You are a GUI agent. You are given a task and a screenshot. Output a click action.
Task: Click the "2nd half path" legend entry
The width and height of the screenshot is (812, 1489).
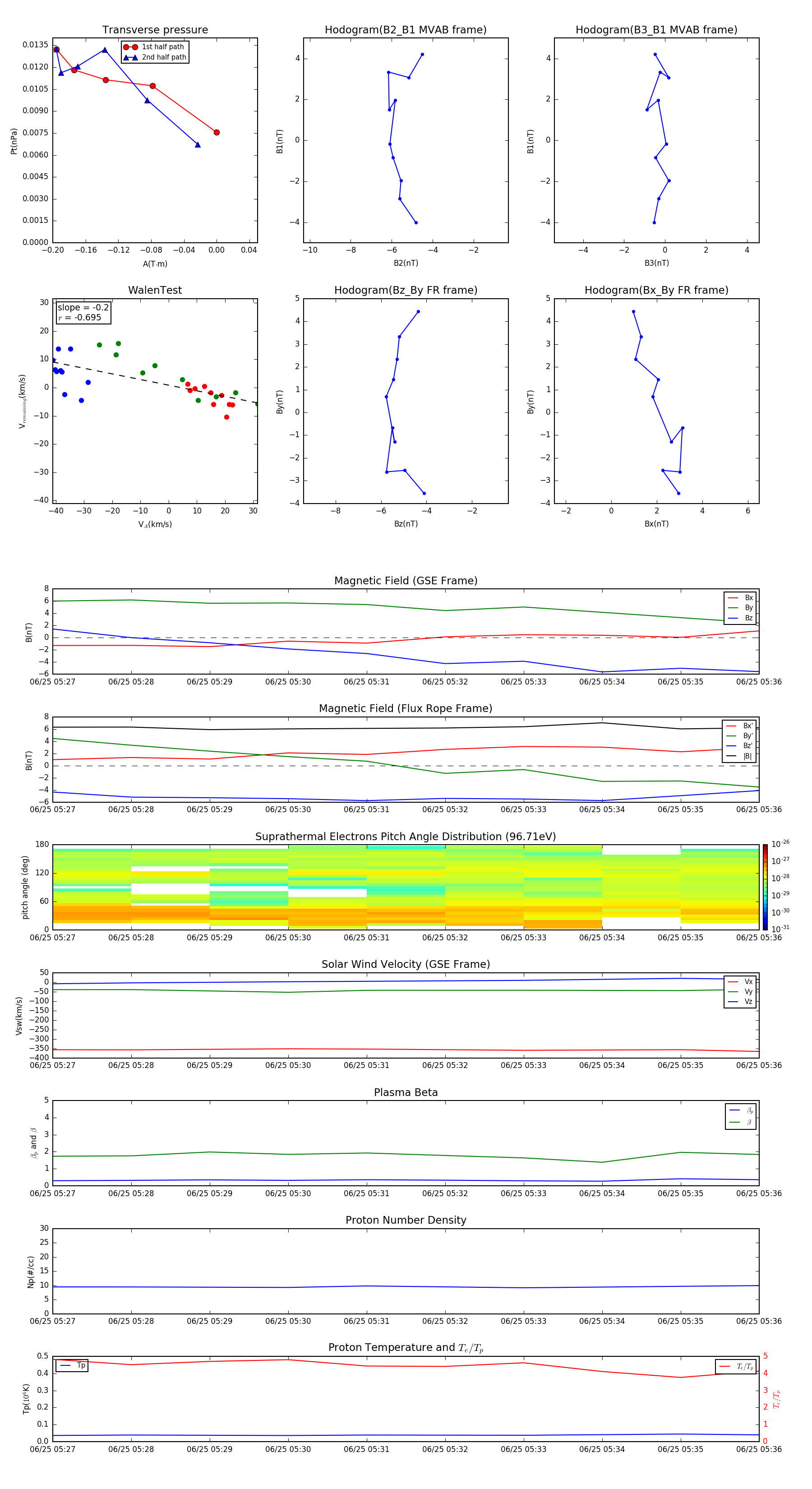pyautogui.click(x=155, y=57)
